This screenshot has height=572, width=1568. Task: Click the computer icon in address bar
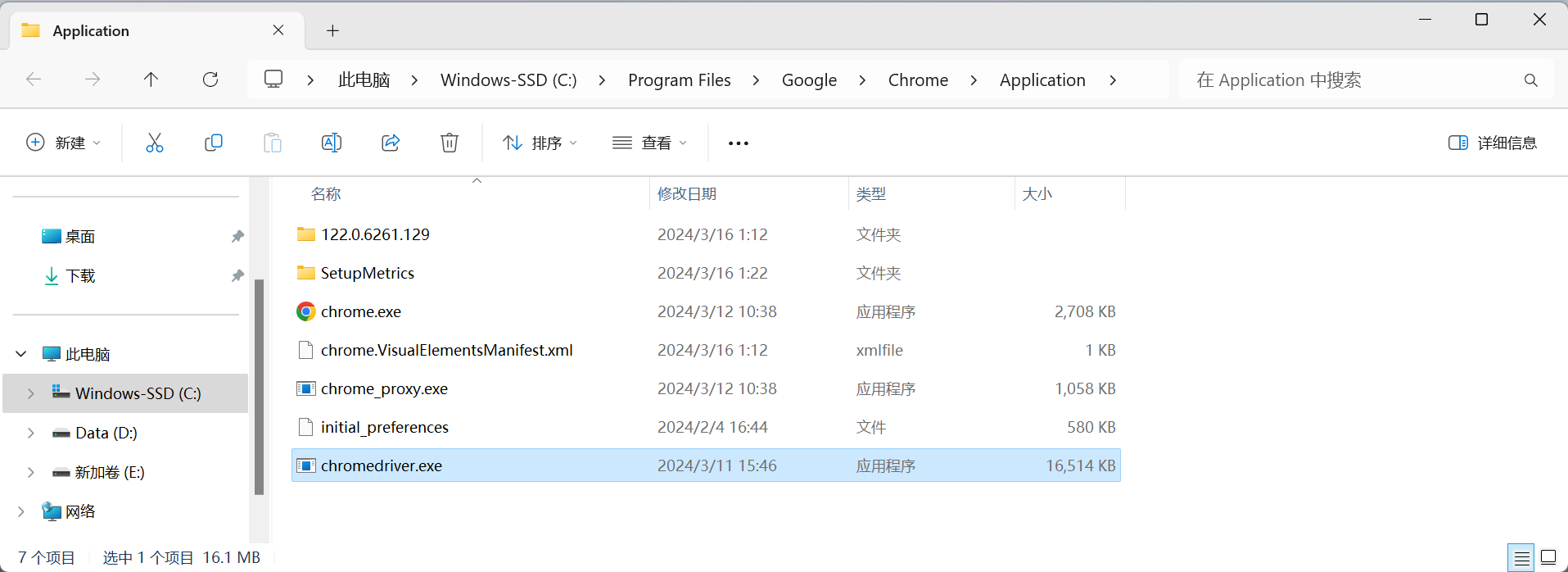coord(273,79)
